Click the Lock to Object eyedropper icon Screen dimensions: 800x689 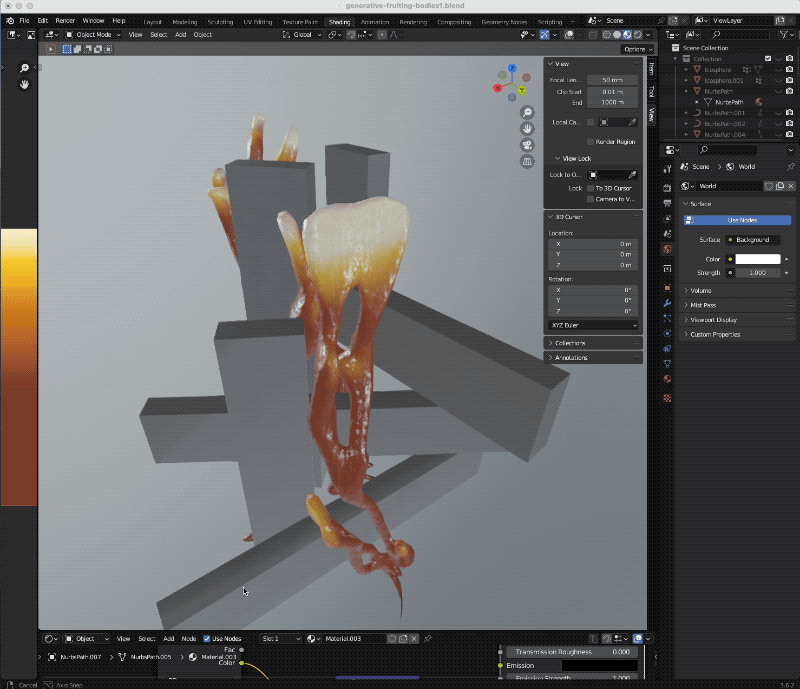coord(632,175)
